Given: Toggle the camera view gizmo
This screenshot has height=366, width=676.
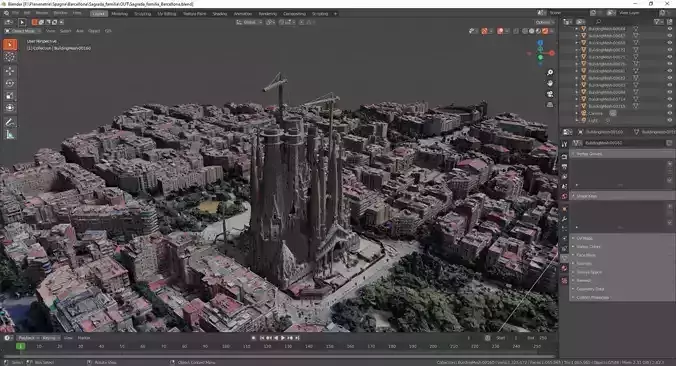Looking at the screenshot, I should coord(550,94).
